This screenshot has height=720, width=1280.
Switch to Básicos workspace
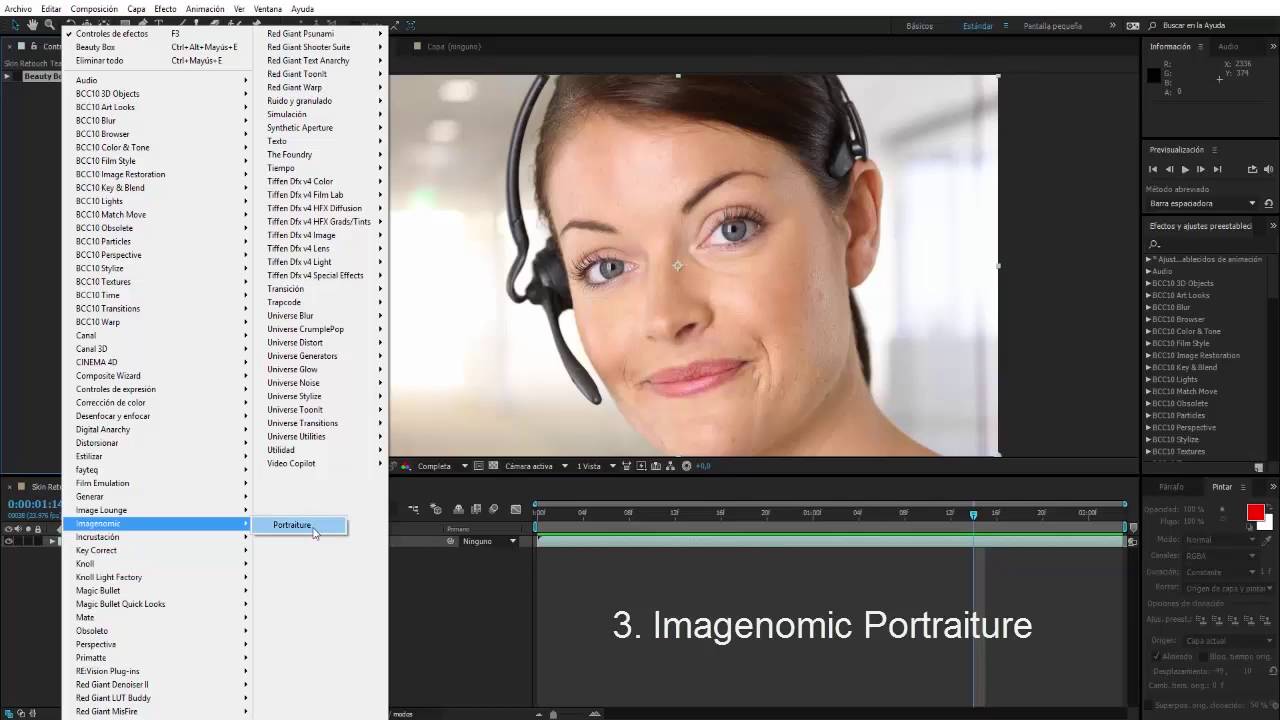coord(919,26)
